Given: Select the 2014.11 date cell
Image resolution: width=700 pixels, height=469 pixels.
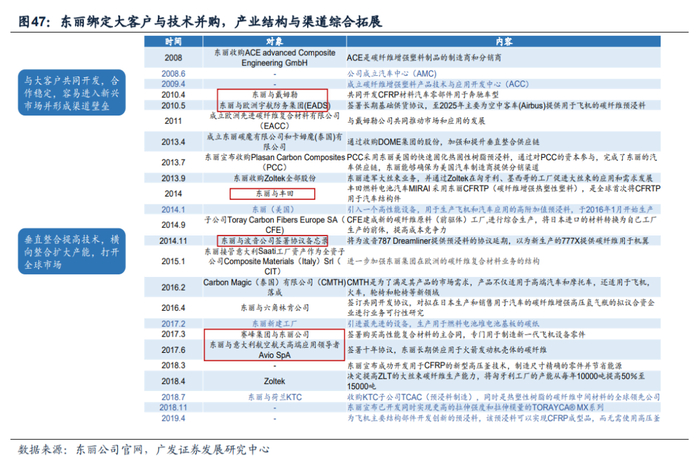Looking at the screenshot, I should (173, 241).
